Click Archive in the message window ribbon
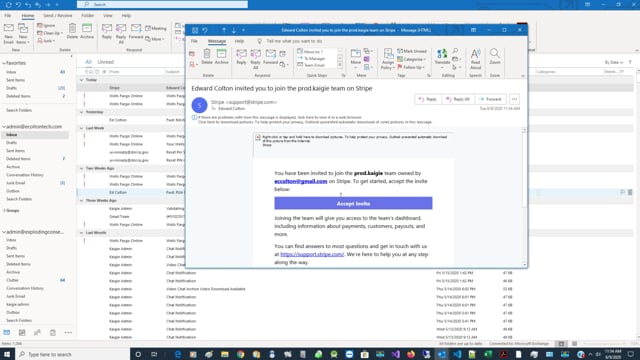Screen dimensions: 640x360 pos(221,57)
